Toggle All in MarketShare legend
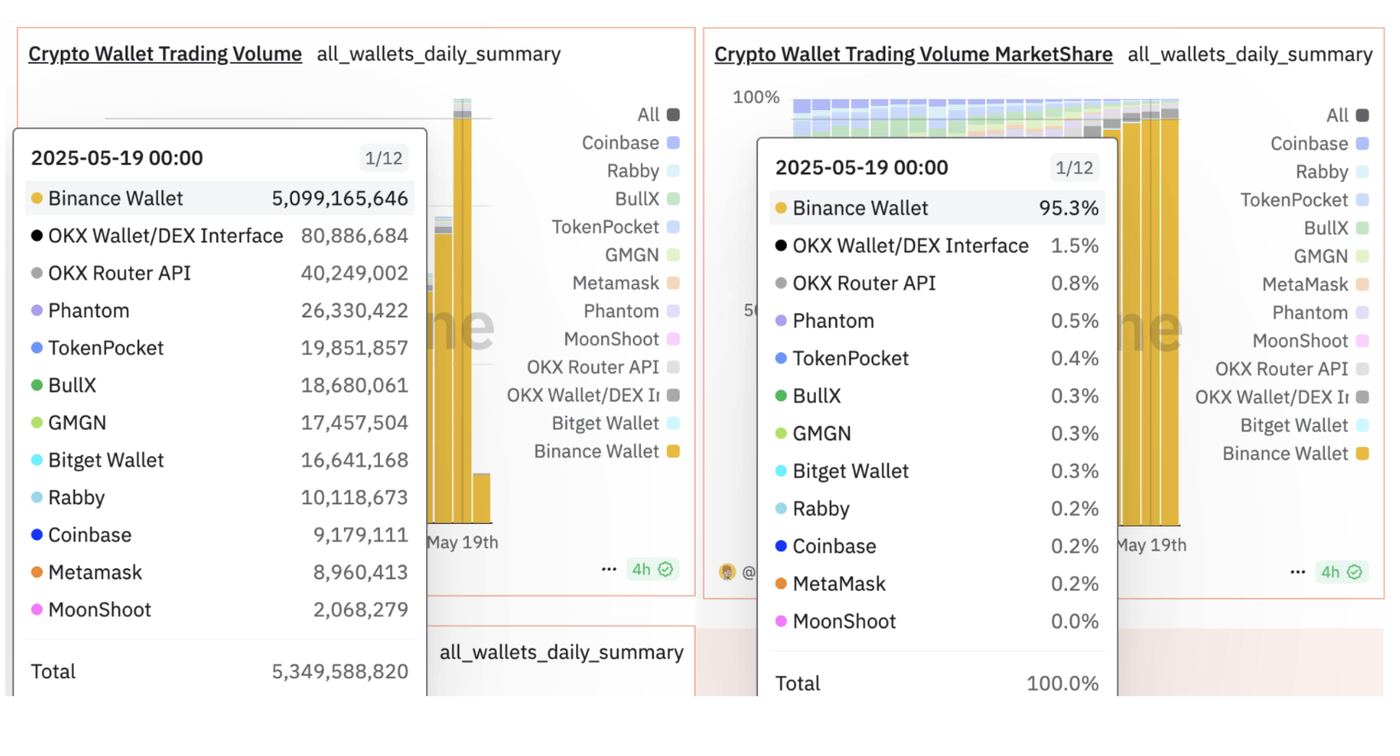Viewport: 1400px width, 756px height. tap(1347, 116)
